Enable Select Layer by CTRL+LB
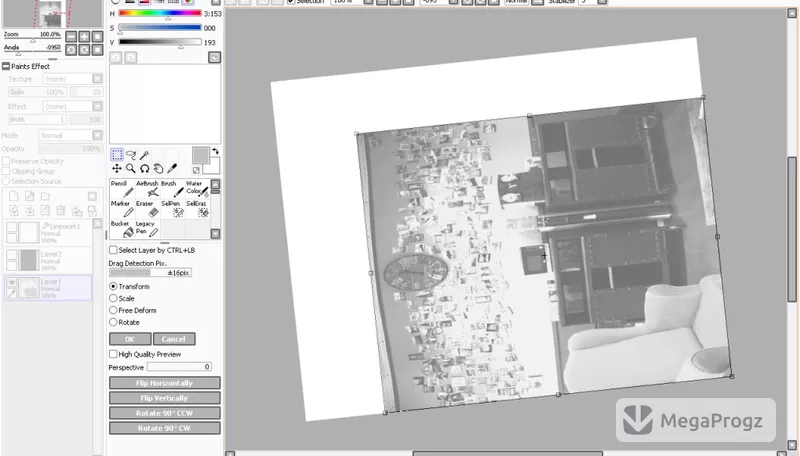 coord(113,250)
